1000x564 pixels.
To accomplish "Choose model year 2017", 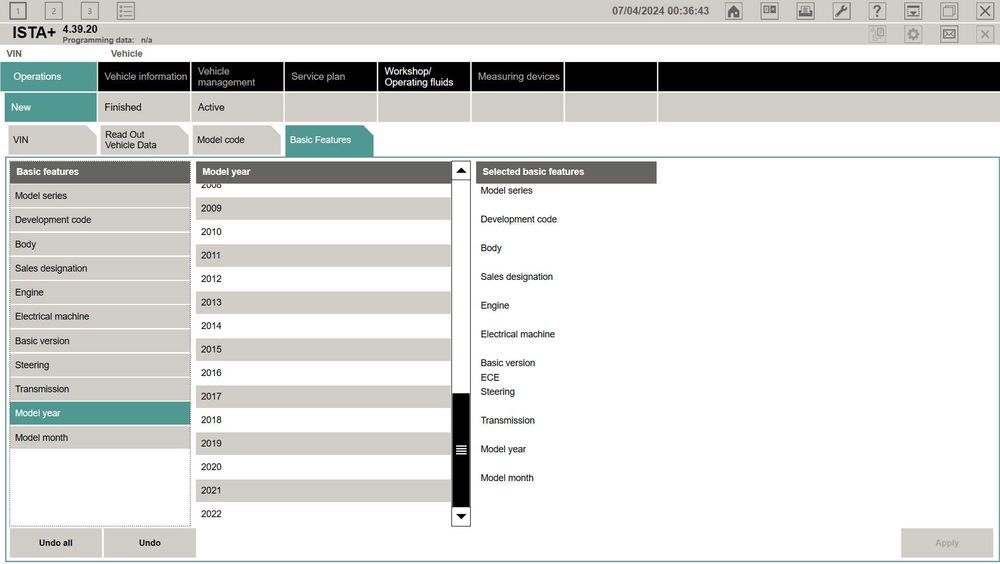I will 323,396.
